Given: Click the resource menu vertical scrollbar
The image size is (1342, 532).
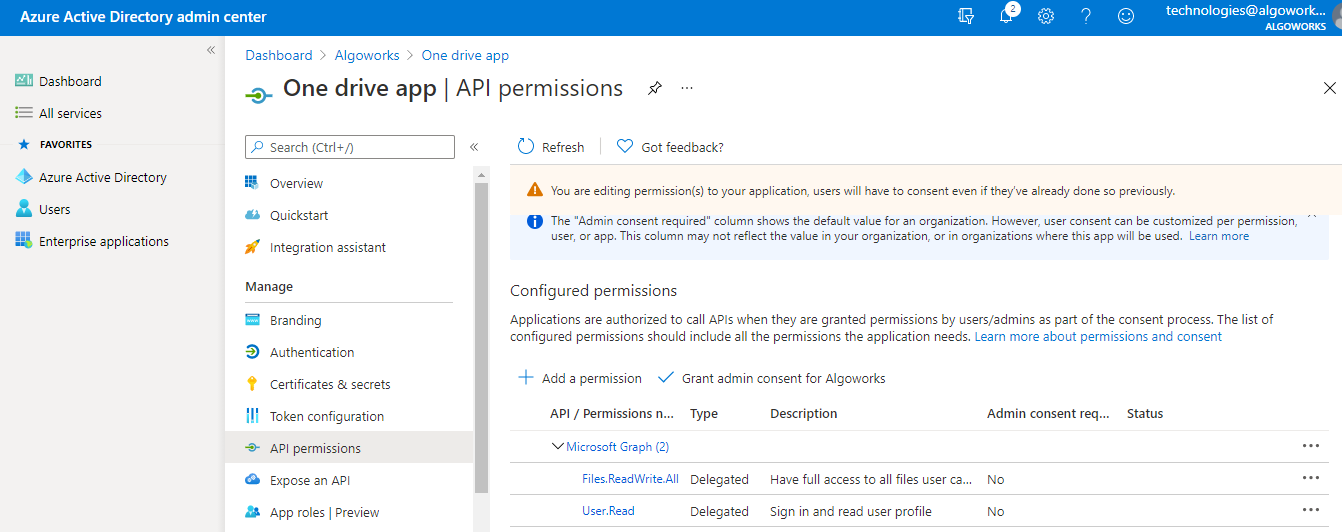Looking at the screenshot, I should click(481, 338).
